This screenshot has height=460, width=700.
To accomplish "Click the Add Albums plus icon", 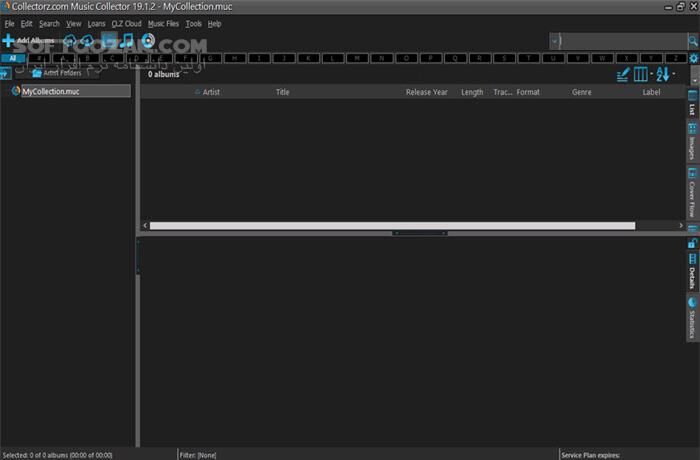I will tap(8, 41).
